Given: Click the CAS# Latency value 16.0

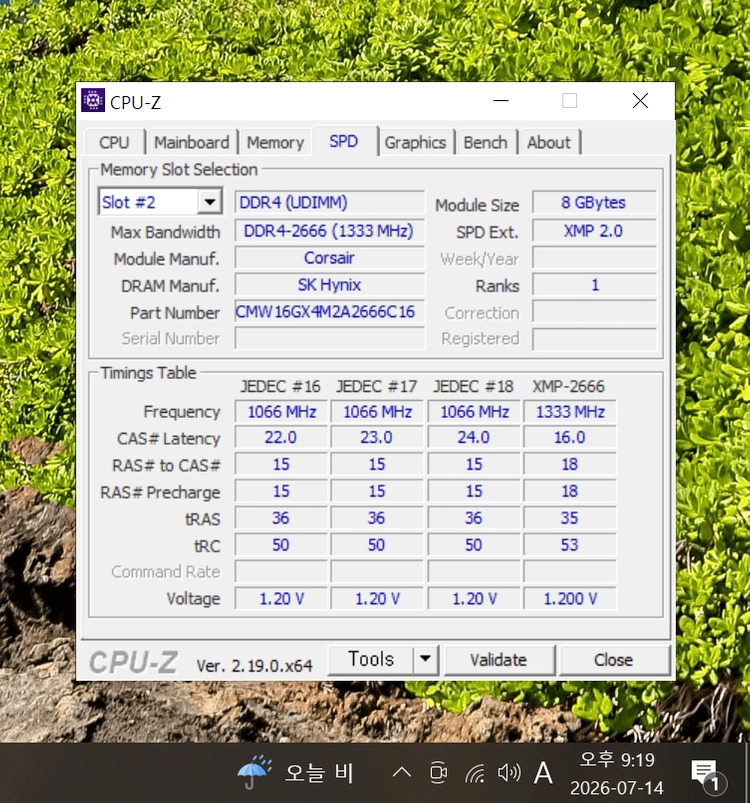Looking at the screenshot, I should coord(570,438).
